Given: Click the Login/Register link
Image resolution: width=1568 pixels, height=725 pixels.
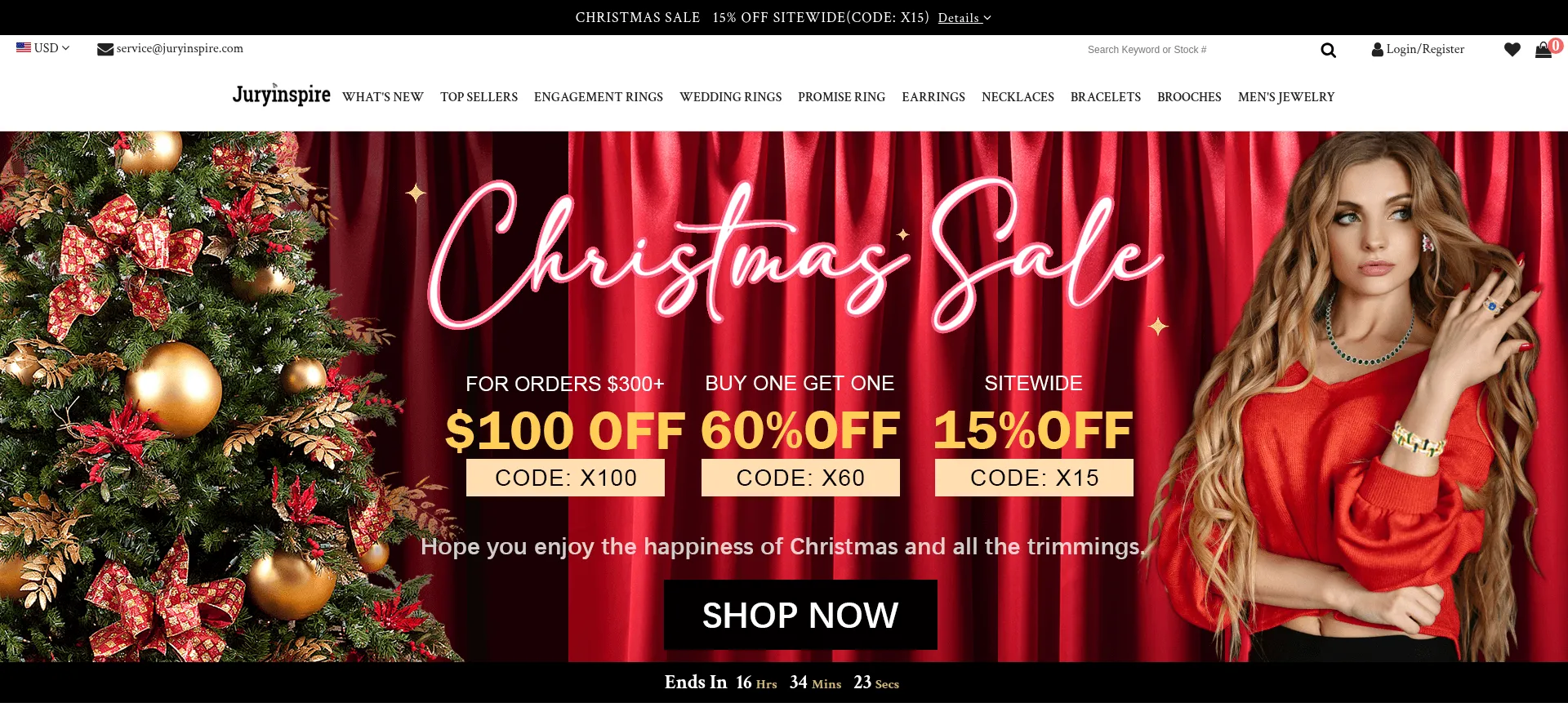Looking at the screenshot, I should click(1425, 49).
